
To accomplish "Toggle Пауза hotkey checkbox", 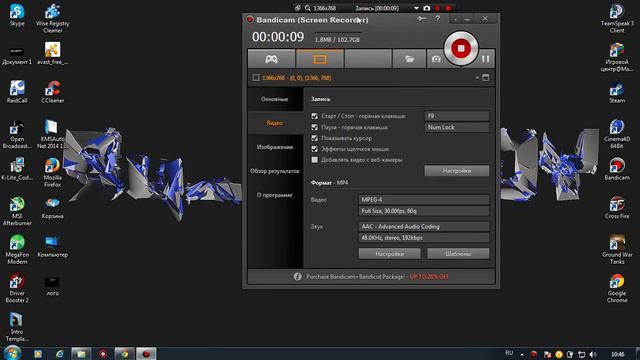I will coord(314,127).
